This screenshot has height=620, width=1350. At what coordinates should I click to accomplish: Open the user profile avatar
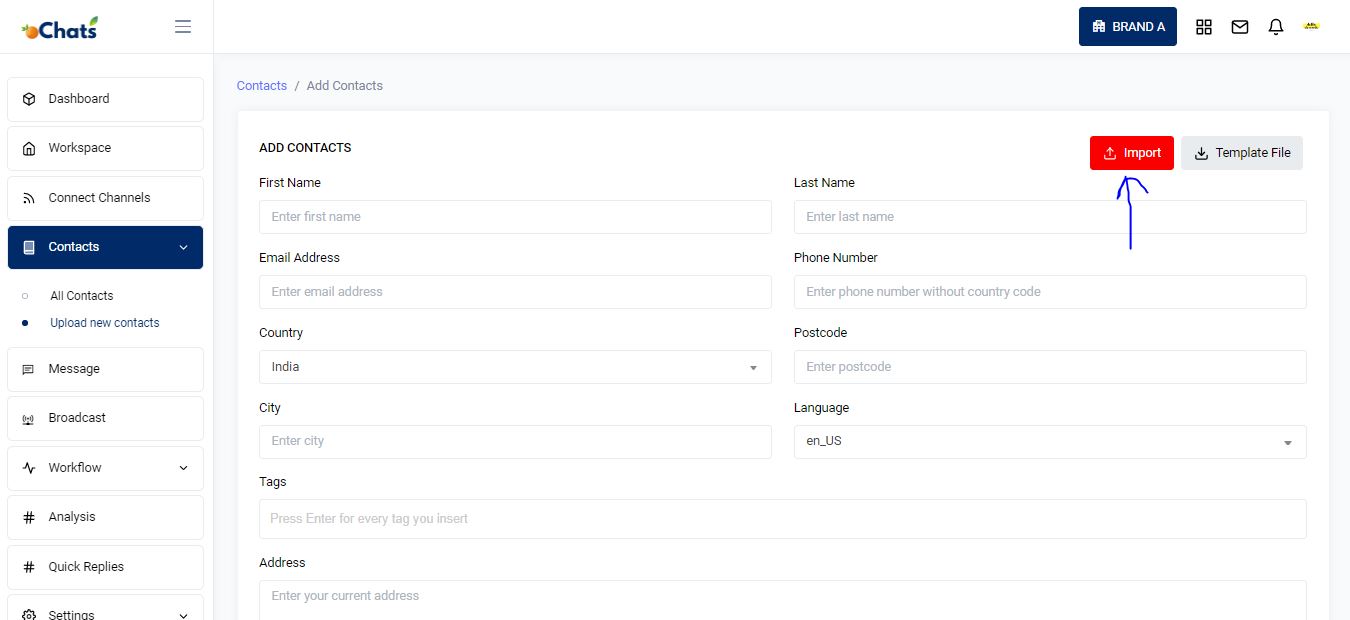click(x=1312, y=27)
